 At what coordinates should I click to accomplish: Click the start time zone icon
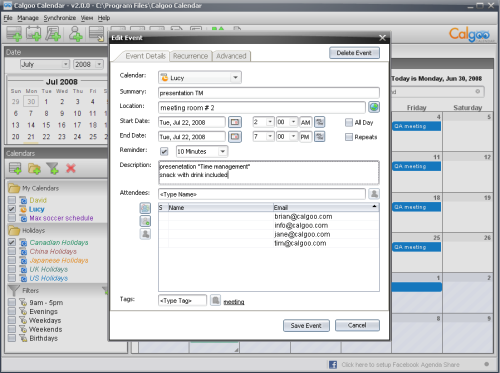[320, 122]
